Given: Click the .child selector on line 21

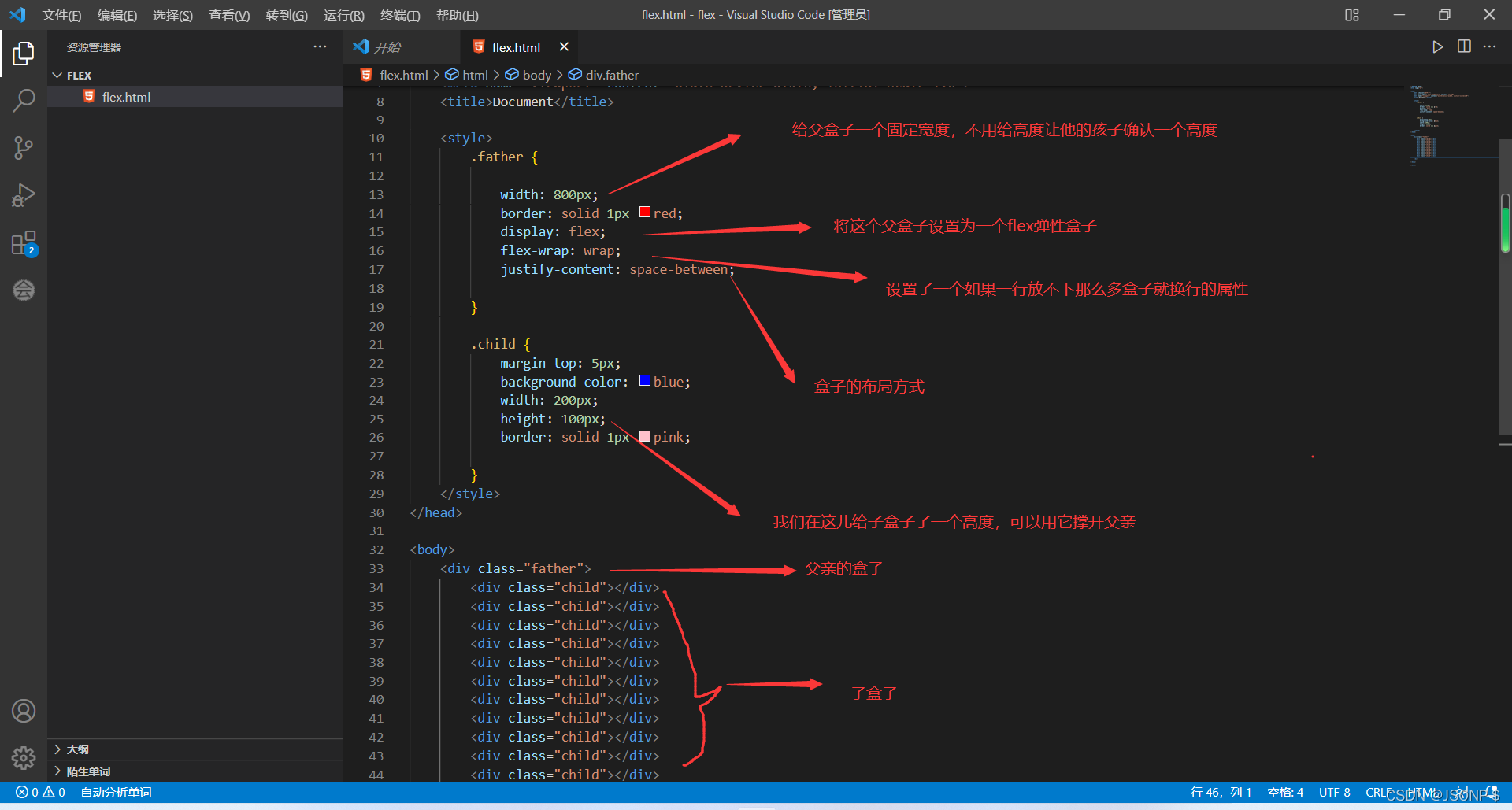Looking at the screenshot, I should (x=493, y=344).
